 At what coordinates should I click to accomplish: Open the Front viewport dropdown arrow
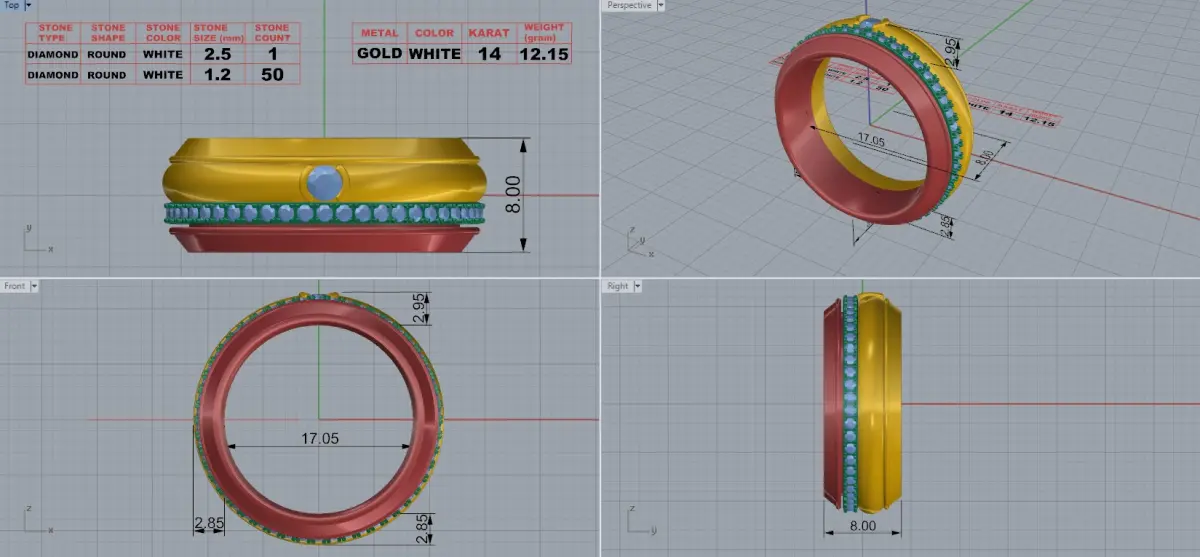coord(35,286)
